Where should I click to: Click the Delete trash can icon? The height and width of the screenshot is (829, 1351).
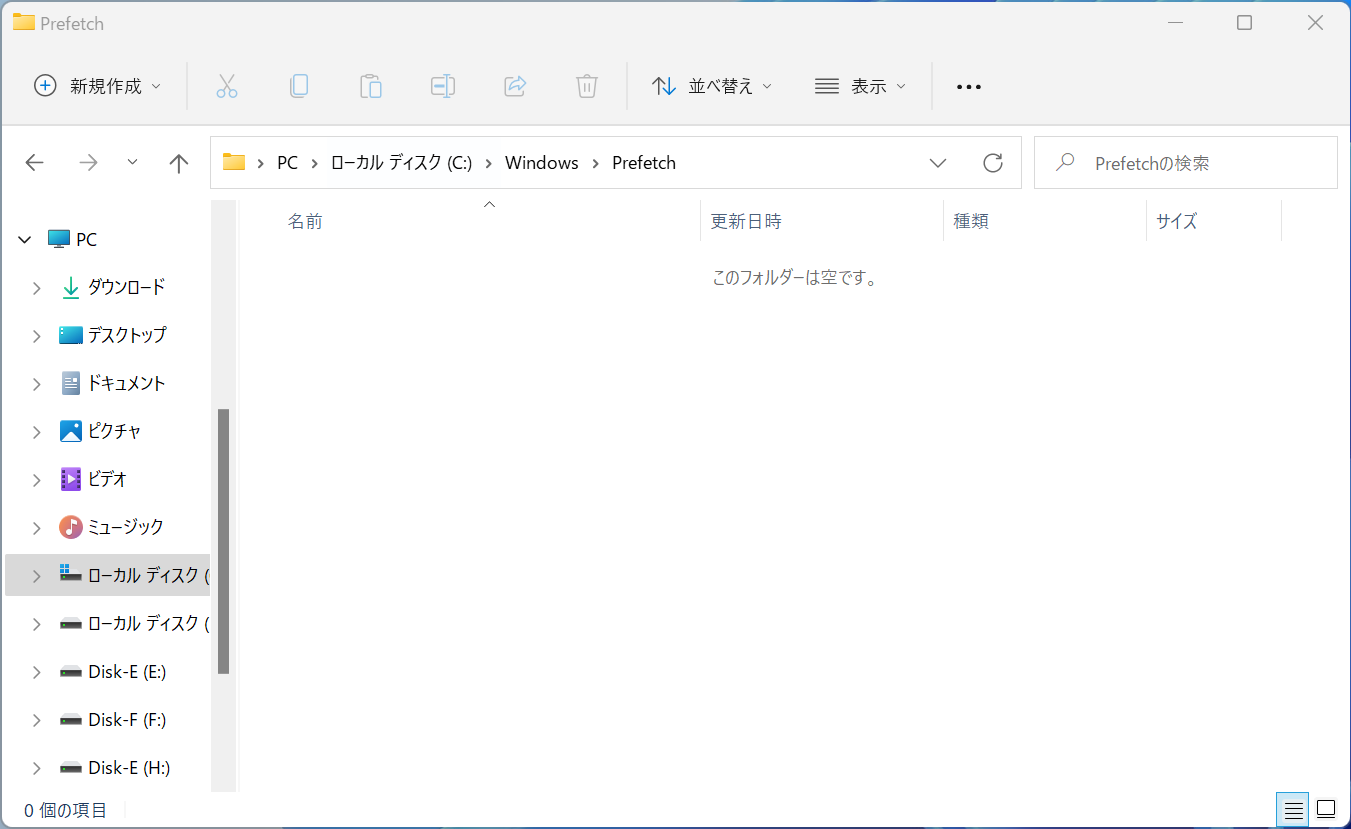point(587,86)
